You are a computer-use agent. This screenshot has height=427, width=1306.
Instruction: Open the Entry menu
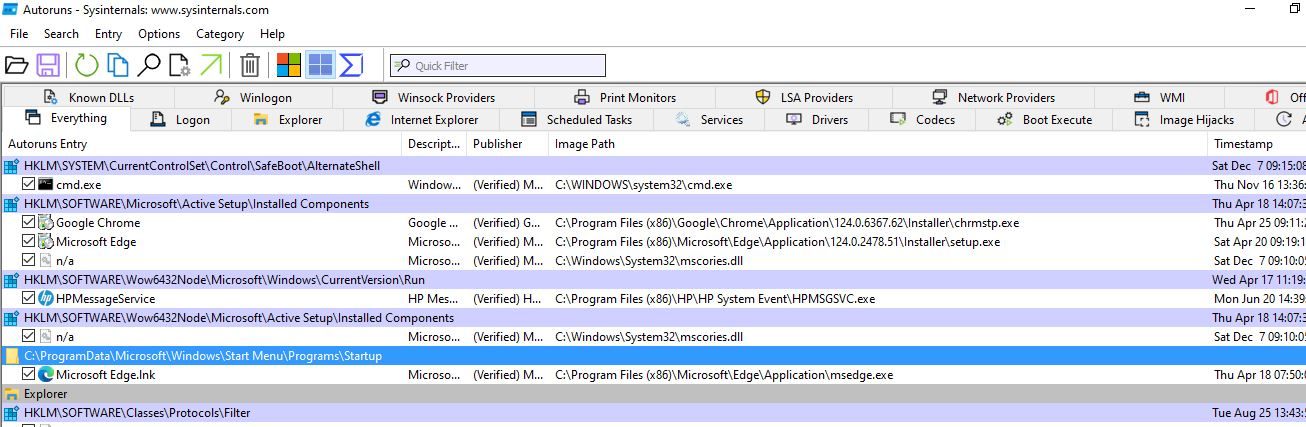108,33
